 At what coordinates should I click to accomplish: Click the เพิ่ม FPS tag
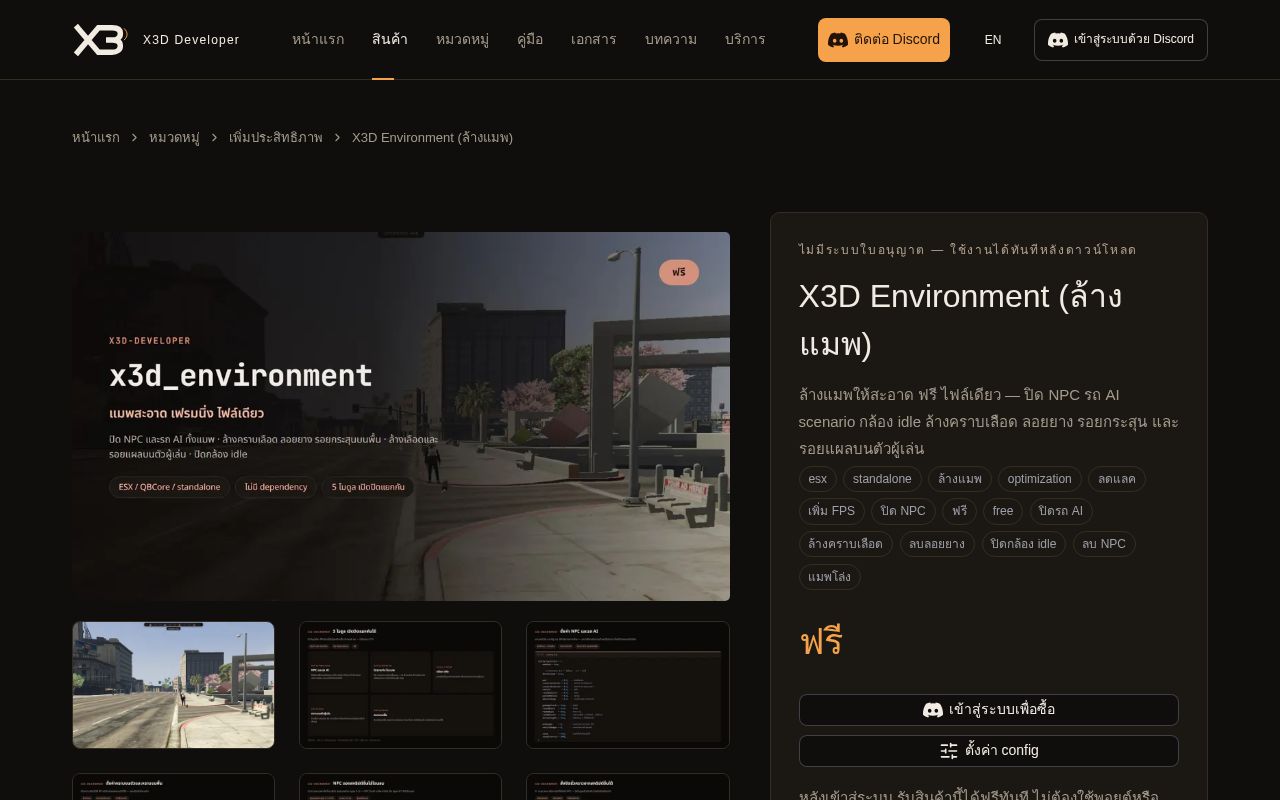pyautogui.click(x=832, y=511)
